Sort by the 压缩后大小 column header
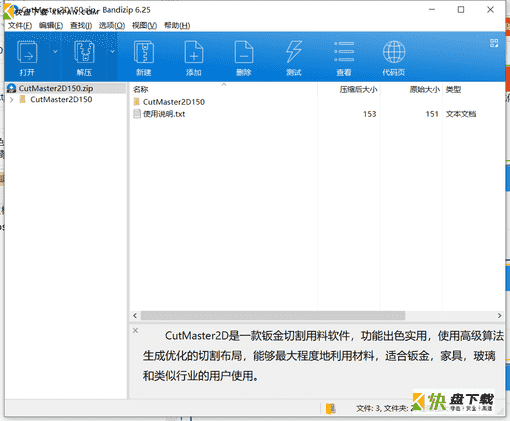Viewport: 510px width, 421px height. pos(358,89)
